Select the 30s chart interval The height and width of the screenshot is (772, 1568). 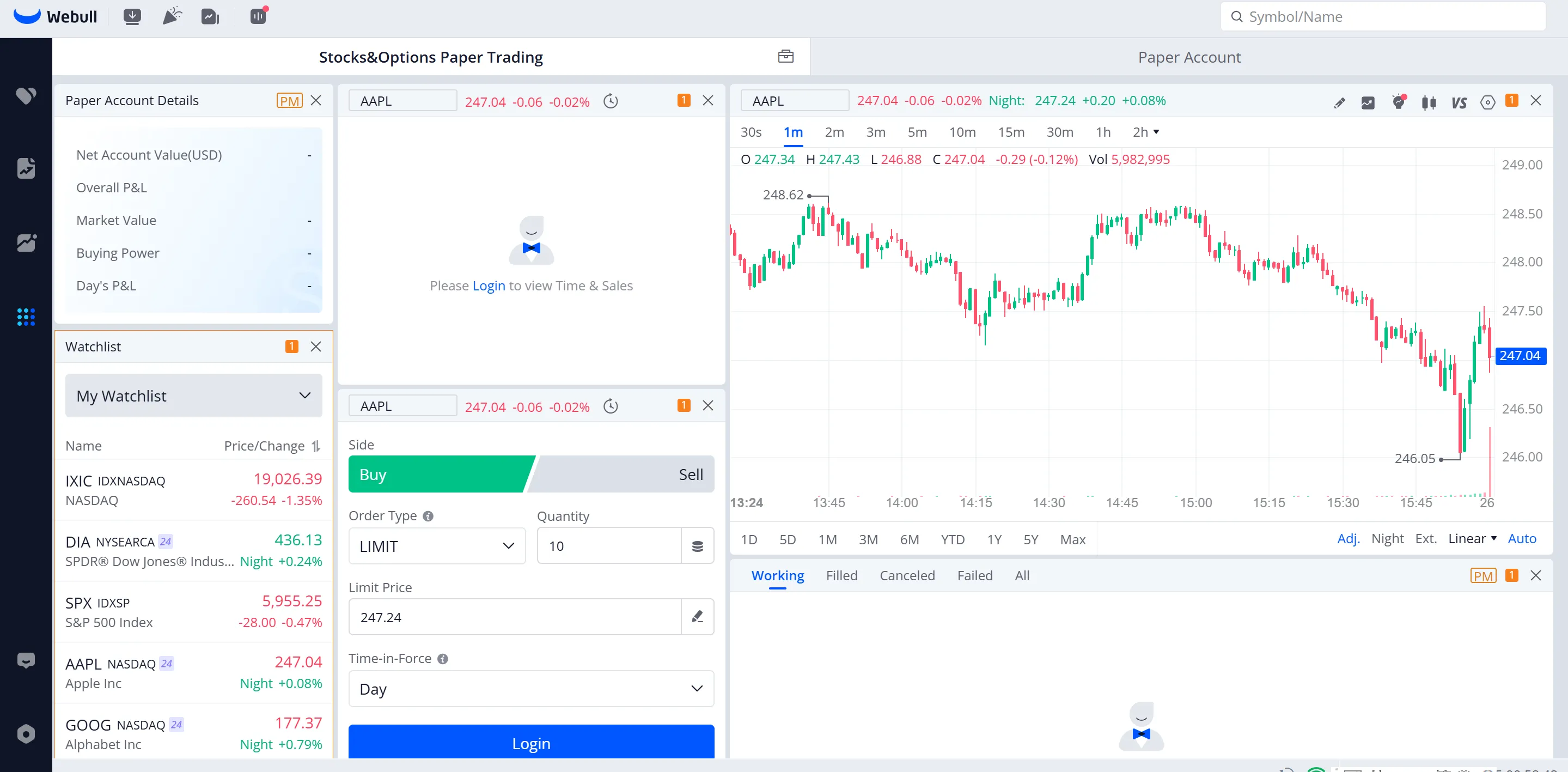(751, 132)
